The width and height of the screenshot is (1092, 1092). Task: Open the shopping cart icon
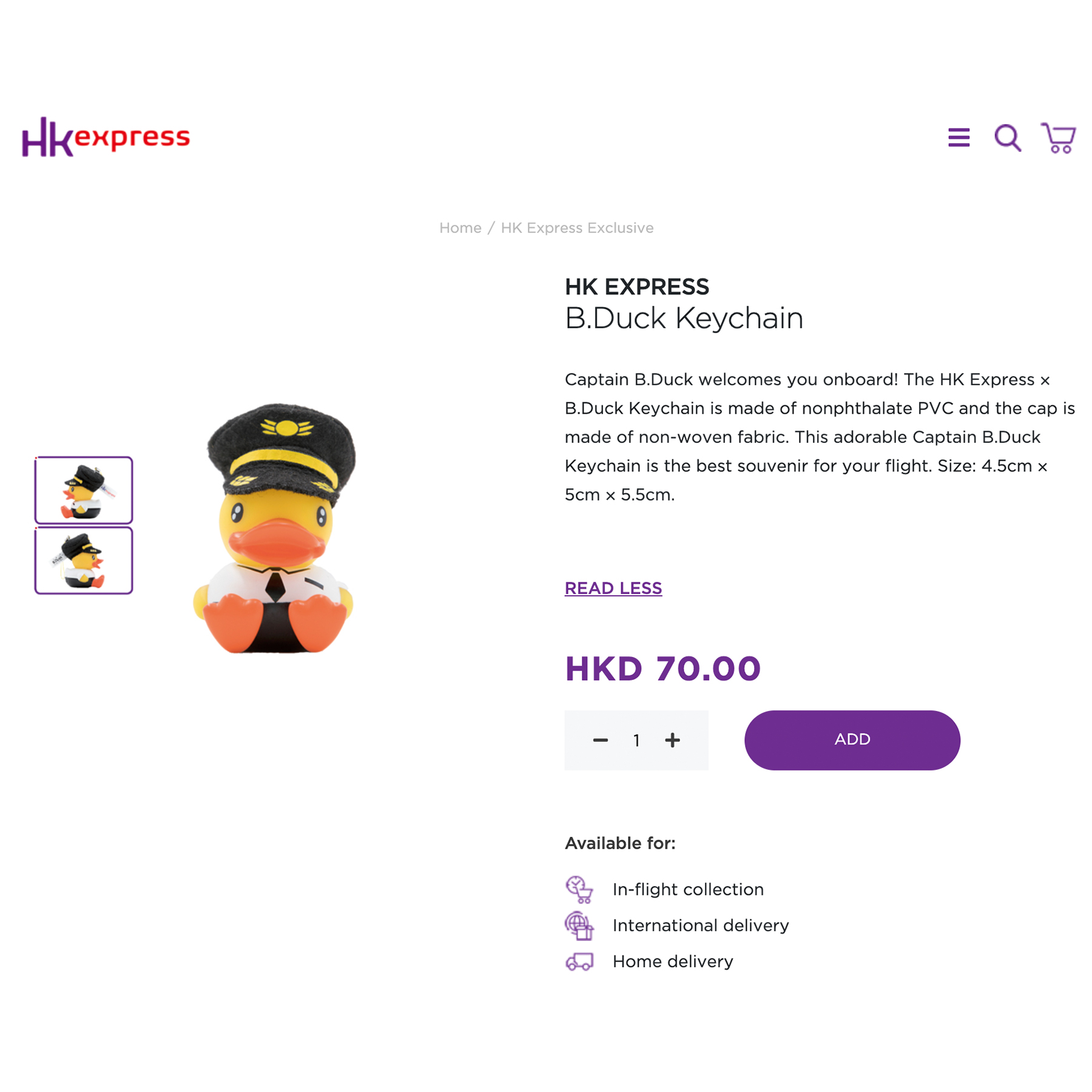1059,138
